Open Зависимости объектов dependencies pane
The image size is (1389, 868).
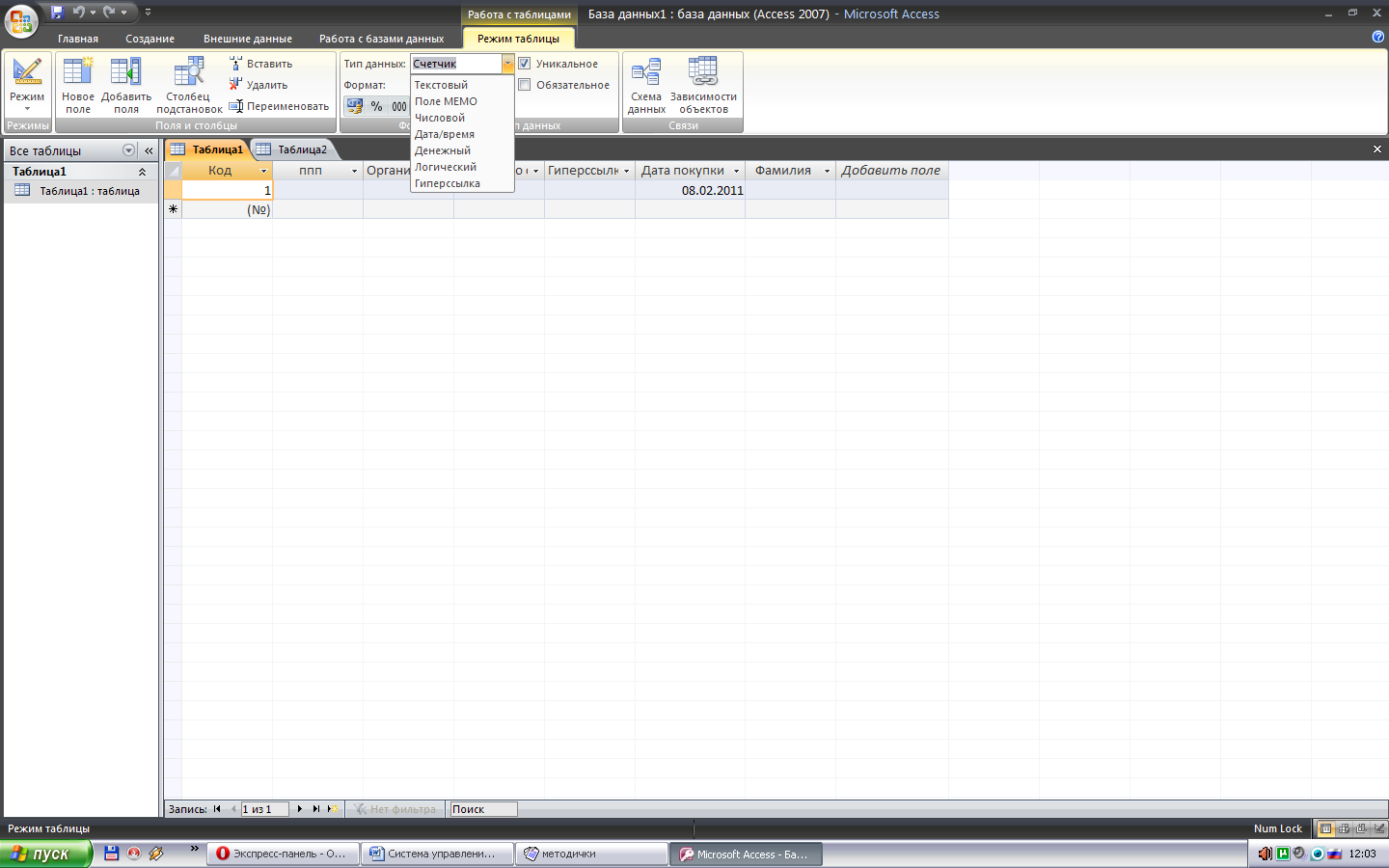[x=703, y=85]
